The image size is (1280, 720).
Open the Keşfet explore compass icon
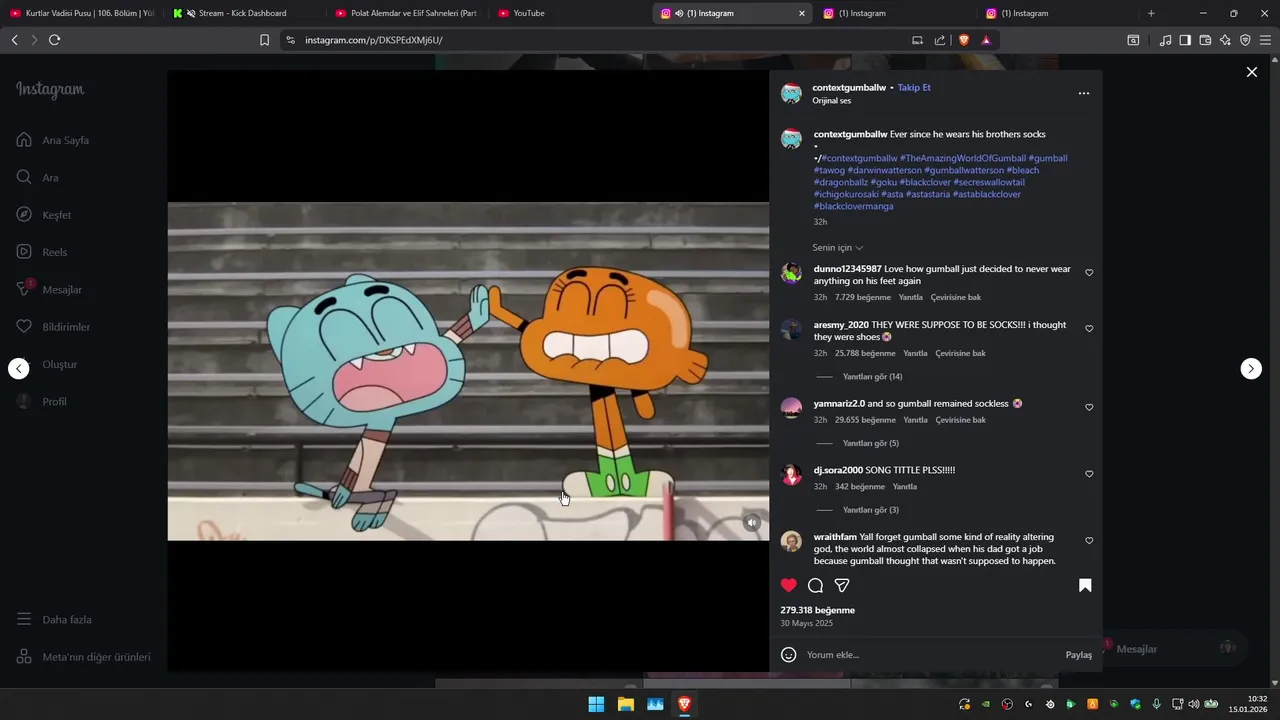(x=24, y=215)
